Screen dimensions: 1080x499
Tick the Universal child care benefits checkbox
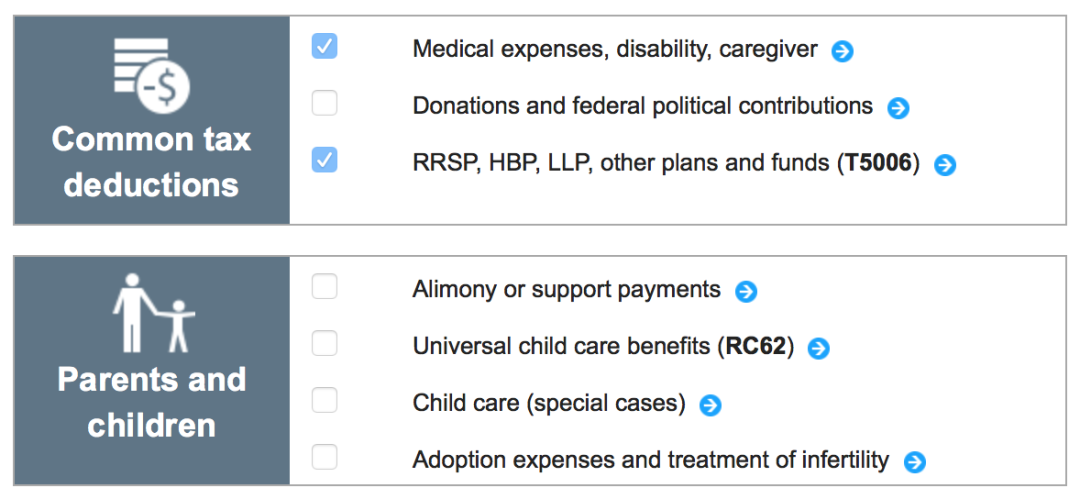(x=324, y=344)
